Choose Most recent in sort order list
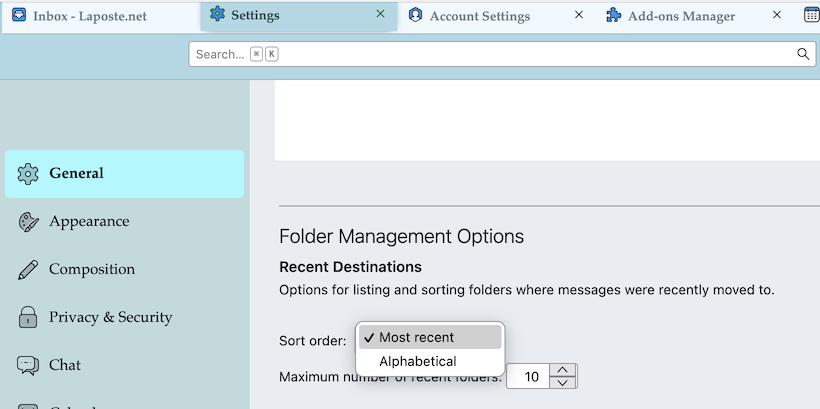Viewport: 820px width, 409px height. click(416, 337)
